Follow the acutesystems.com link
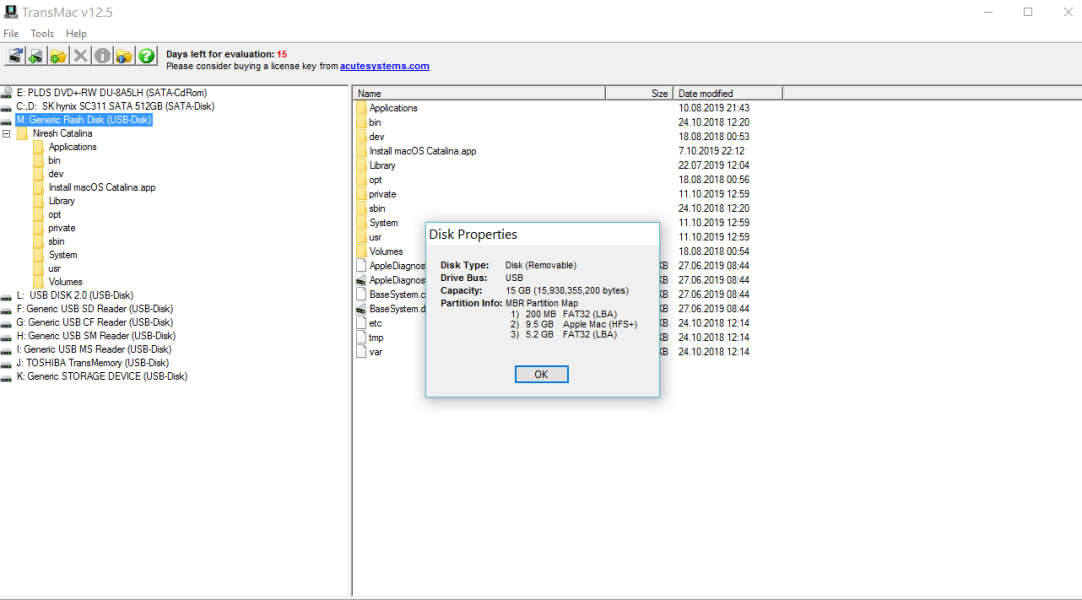 pos(384,66)
